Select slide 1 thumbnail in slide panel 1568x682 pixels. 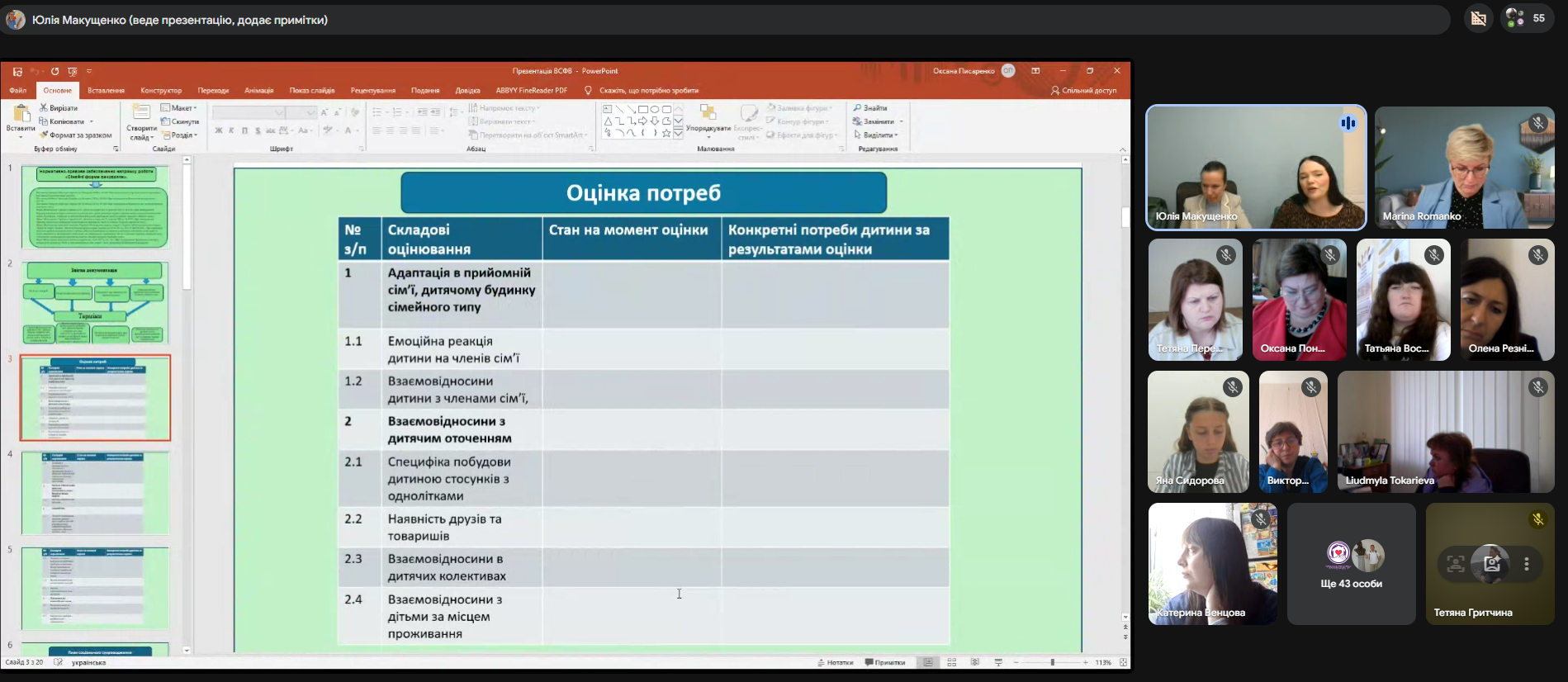pyautogui.click(x=96, y=207)
